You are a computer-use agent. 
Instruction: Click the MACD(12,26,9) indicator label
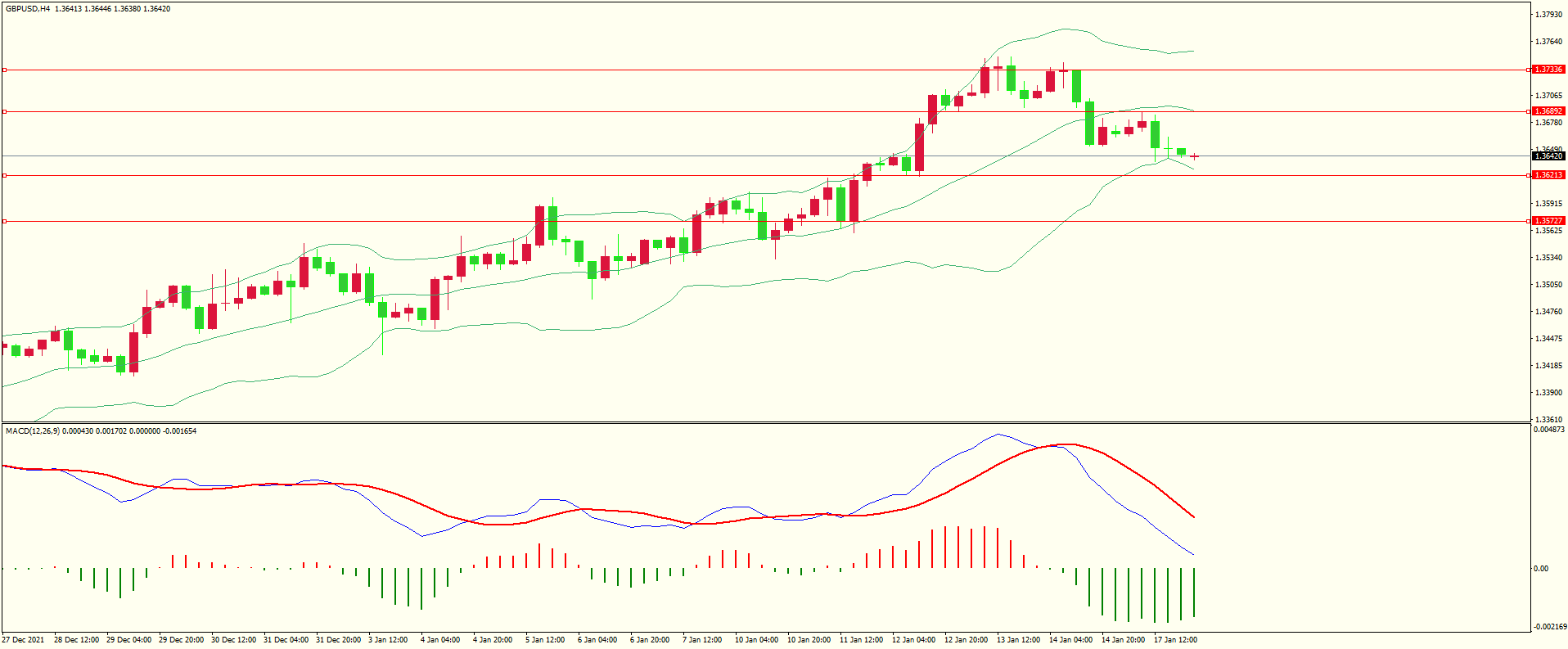pos(33,430)
